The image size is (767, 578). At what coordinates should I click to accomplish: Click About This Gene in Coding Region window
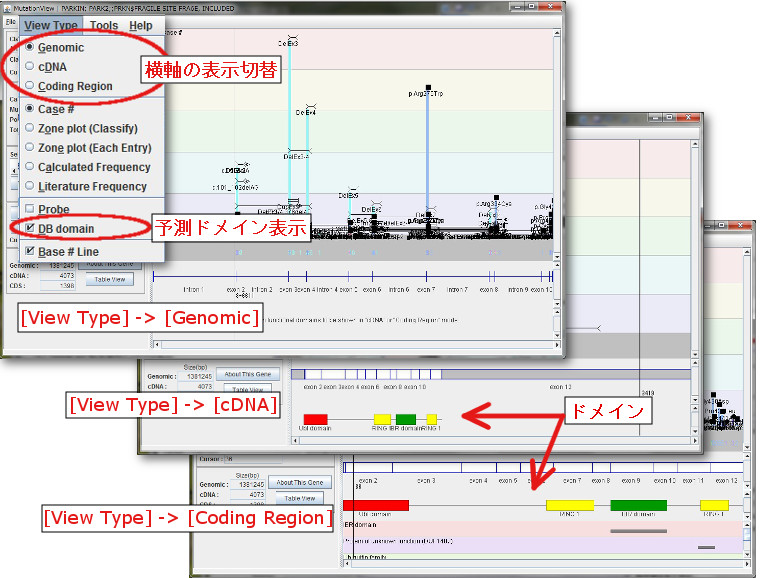coord(299,483)
